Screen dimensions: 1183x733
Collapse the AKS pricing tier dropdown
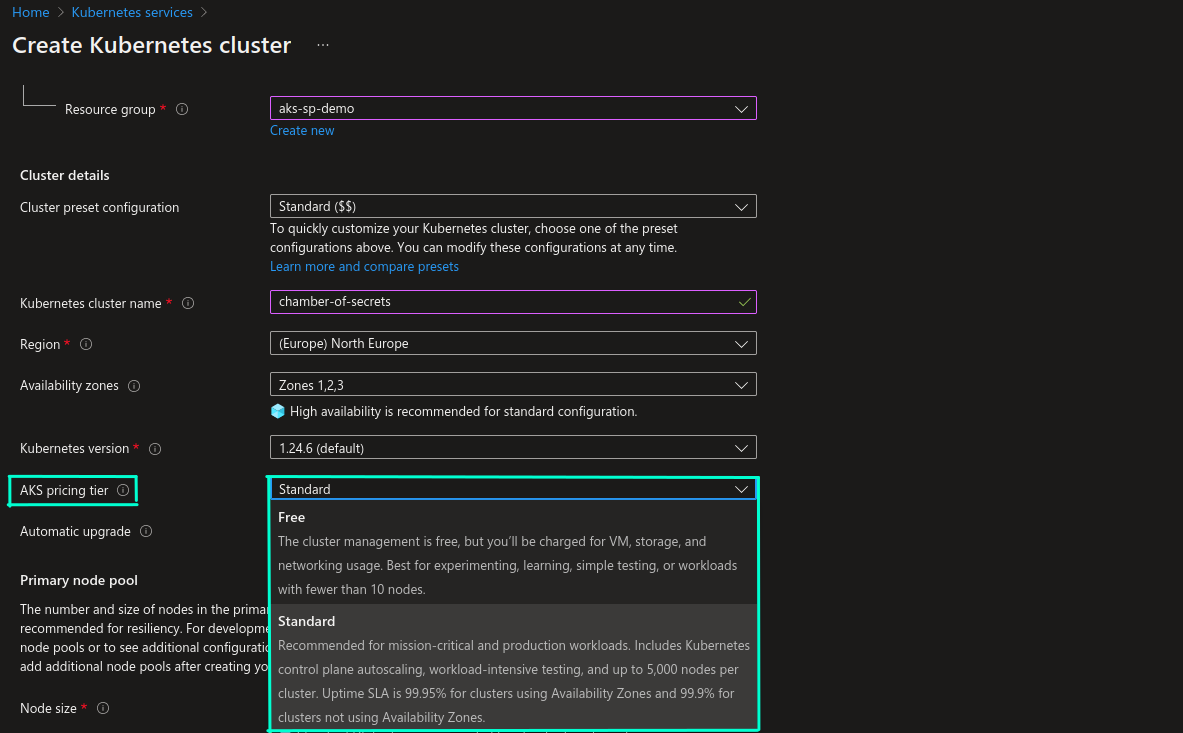pyautogui.click(x=513, y=489)
